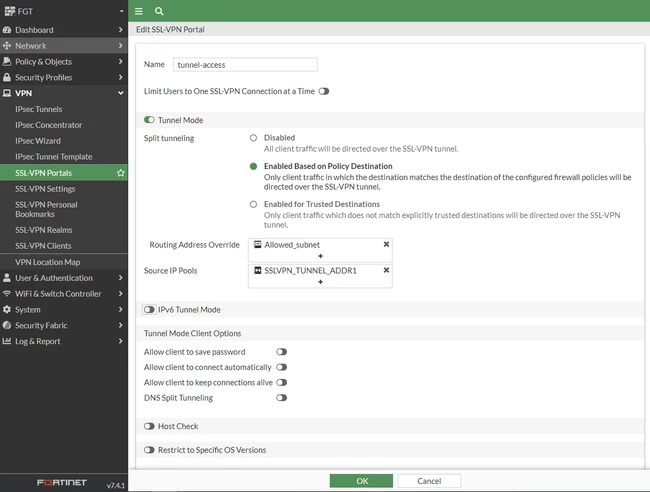Image resolution: width=650 pixels, height=492 pixels.
Task: Open the search magnifier icon
Action: [x=159, y=11]
